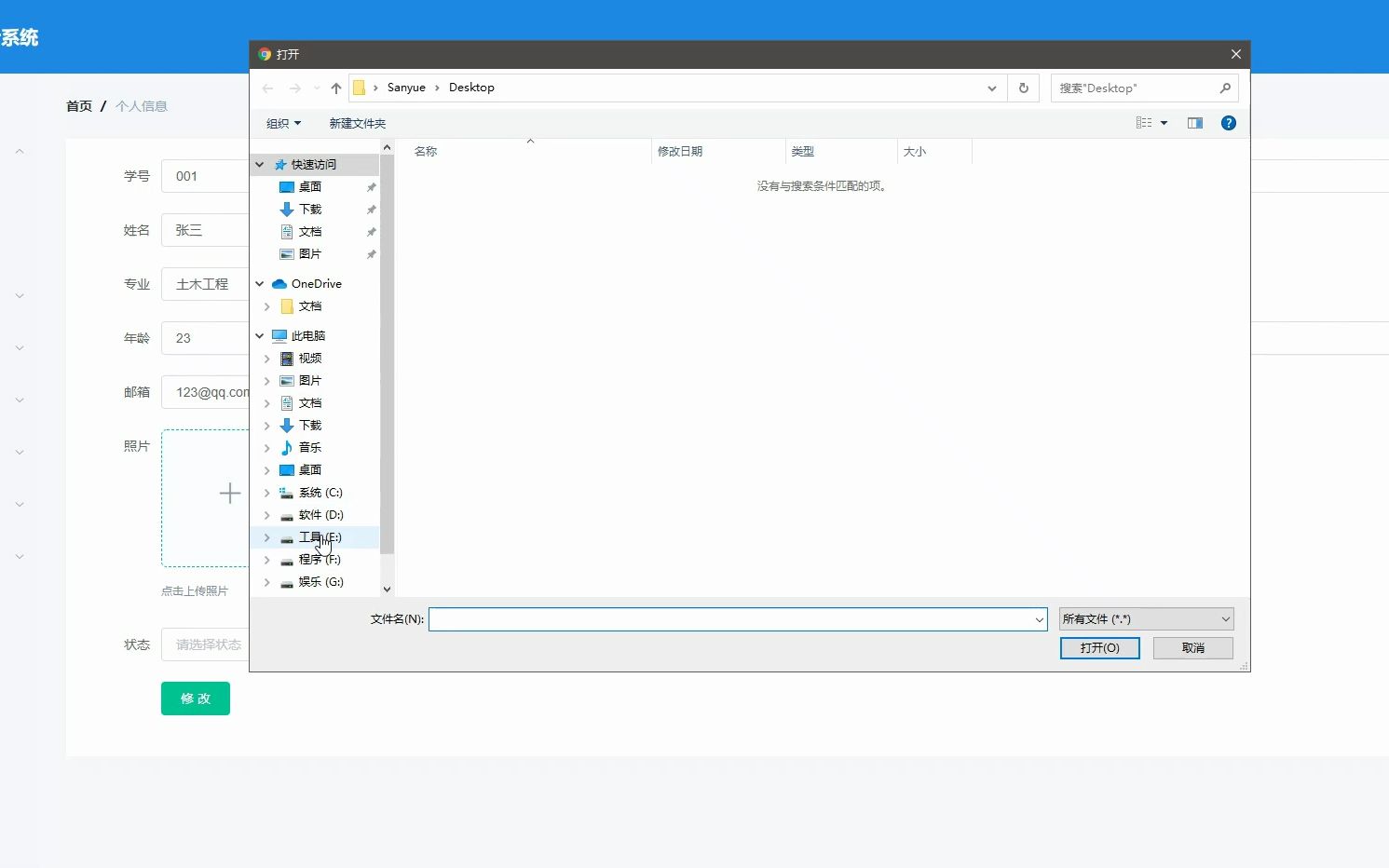
Task: Toggle the preview pane icon
Action: 1195,122
